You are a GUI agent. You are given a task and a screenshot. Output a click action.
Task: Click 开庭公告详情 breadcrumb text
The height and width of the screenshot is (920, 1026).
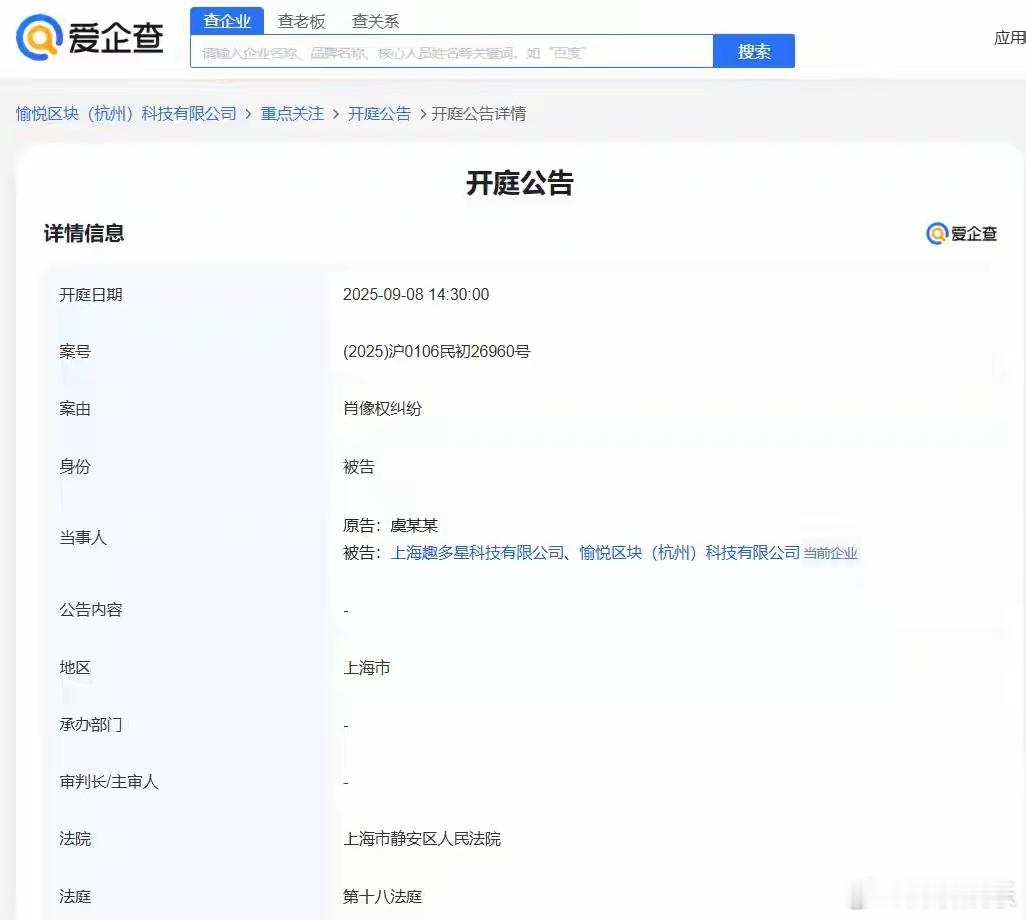point(478,114)
